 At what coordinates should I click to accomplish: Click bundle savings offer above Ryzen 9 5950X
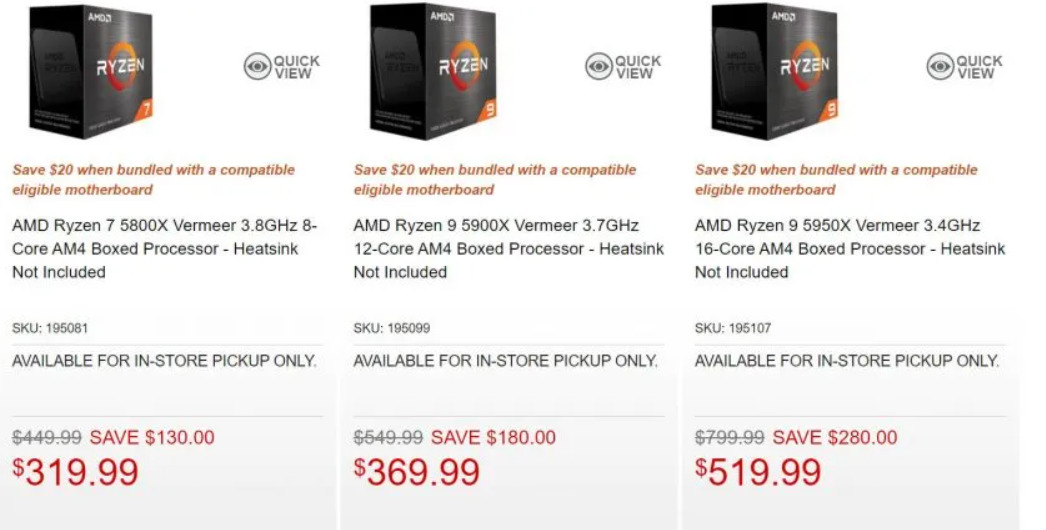pyautogui.click(x=836, y=179)
